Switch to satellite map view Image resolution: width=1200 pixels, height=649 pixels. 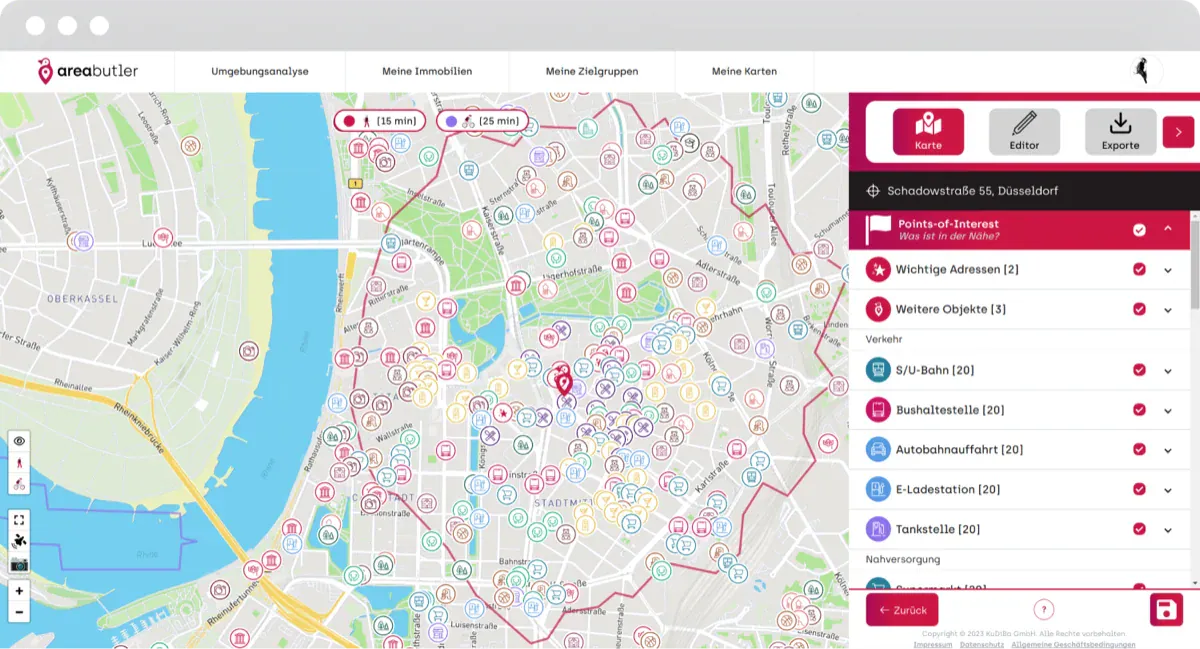pos(19,541)
